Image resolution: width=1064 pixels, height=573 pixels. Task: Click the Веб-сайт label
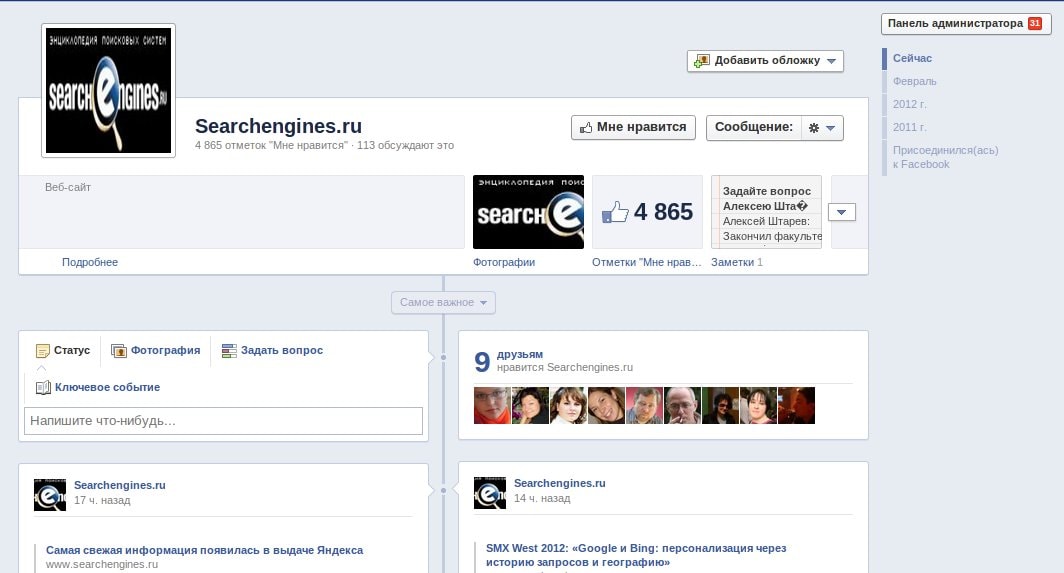pyautogui.click(x=68, y=187)
